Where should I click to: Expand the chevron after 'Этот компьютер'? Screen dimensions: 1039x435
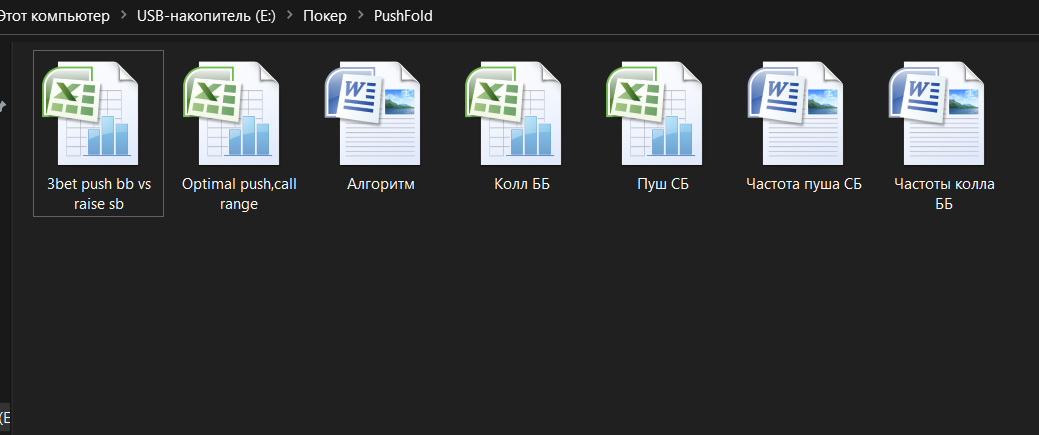coord(123,17)
